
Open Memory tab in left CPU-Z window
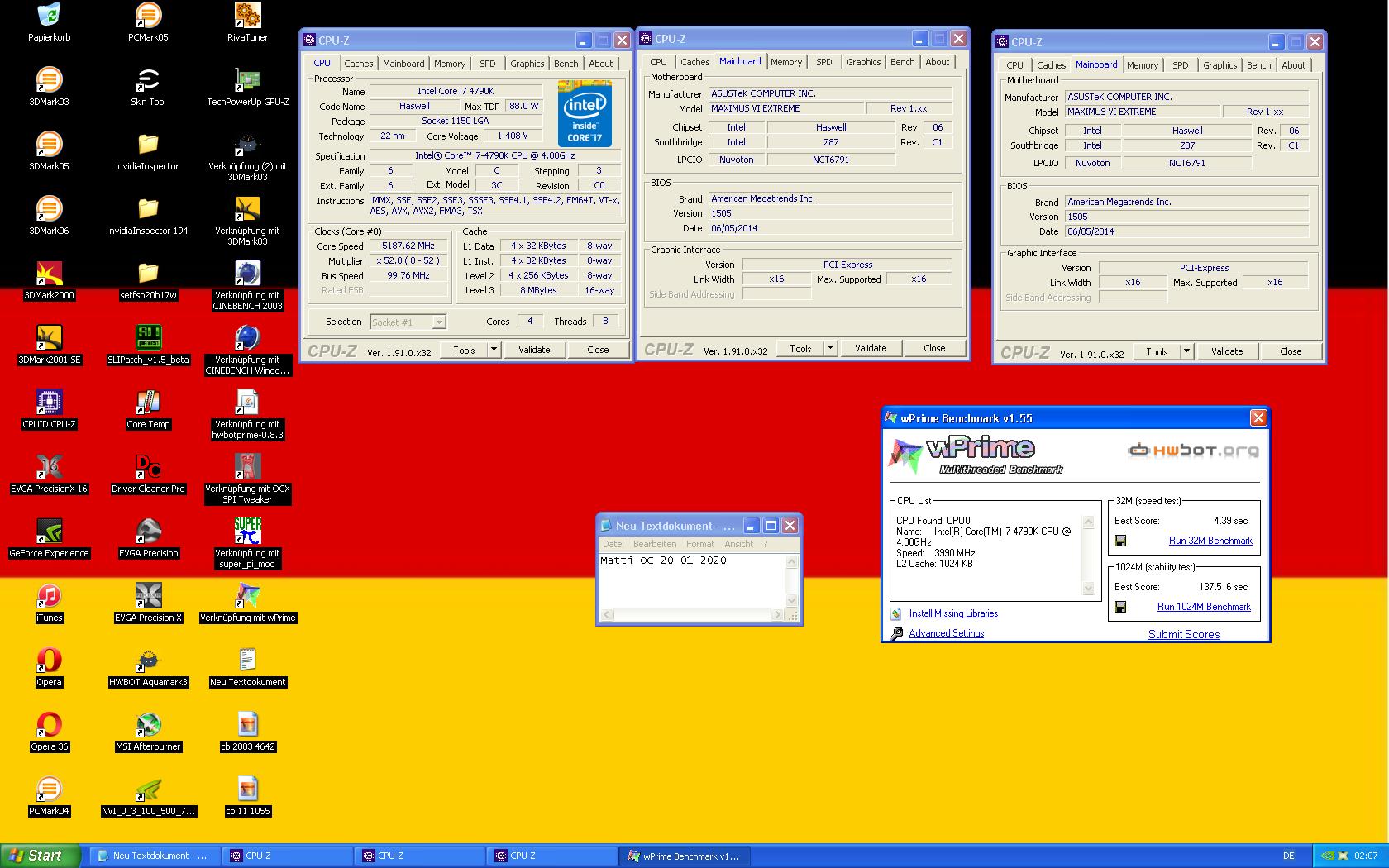pyautogui.click(x=450, y=64)
